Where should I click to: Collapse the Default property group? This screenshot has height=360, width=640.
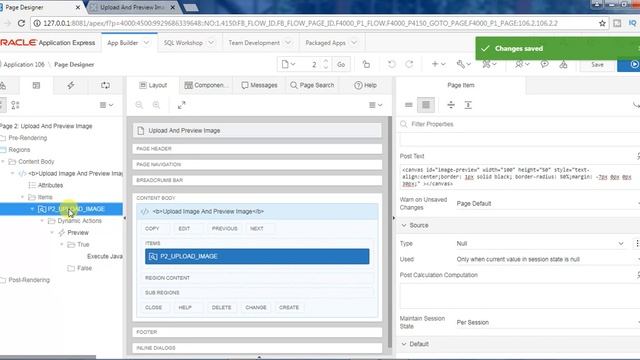[x=404, y=344]
